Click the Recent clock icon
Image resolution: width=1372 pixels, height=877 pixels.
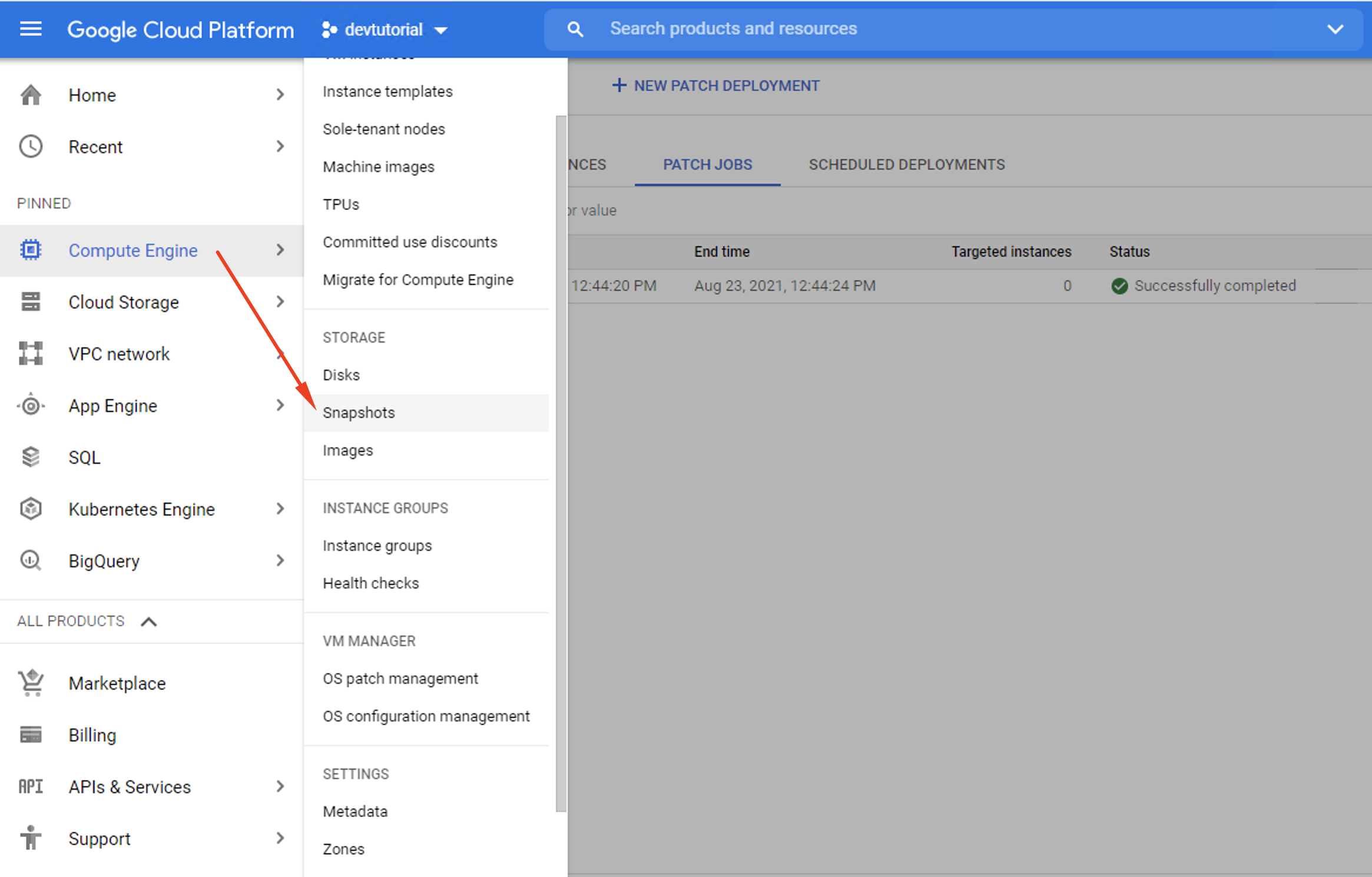[x=31, y=147]
